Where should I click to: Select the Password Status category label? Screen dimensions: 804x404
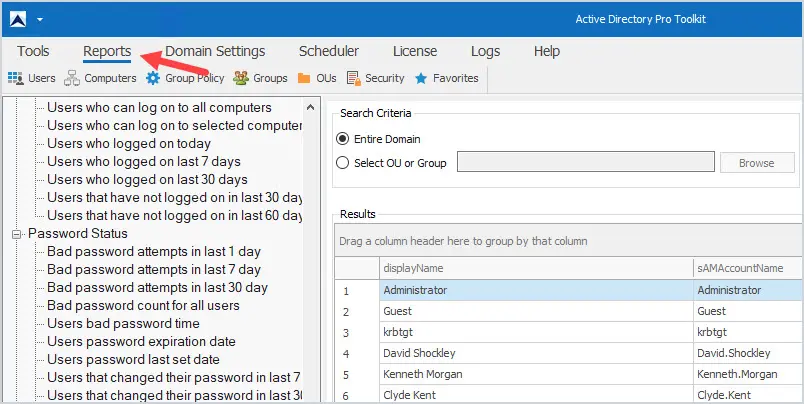pos(77,233)
